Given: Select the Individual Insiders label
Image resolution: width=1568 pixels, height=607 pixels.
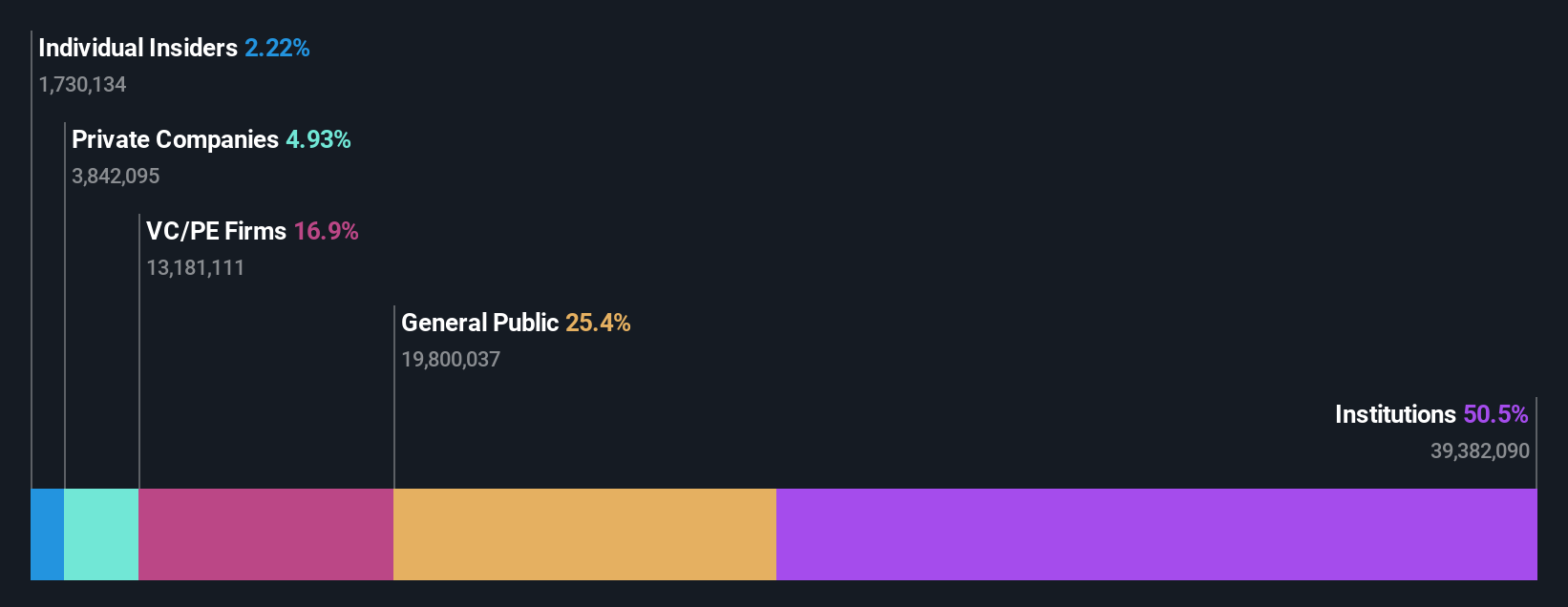Looking at the screenshot, I should (138, 48).
